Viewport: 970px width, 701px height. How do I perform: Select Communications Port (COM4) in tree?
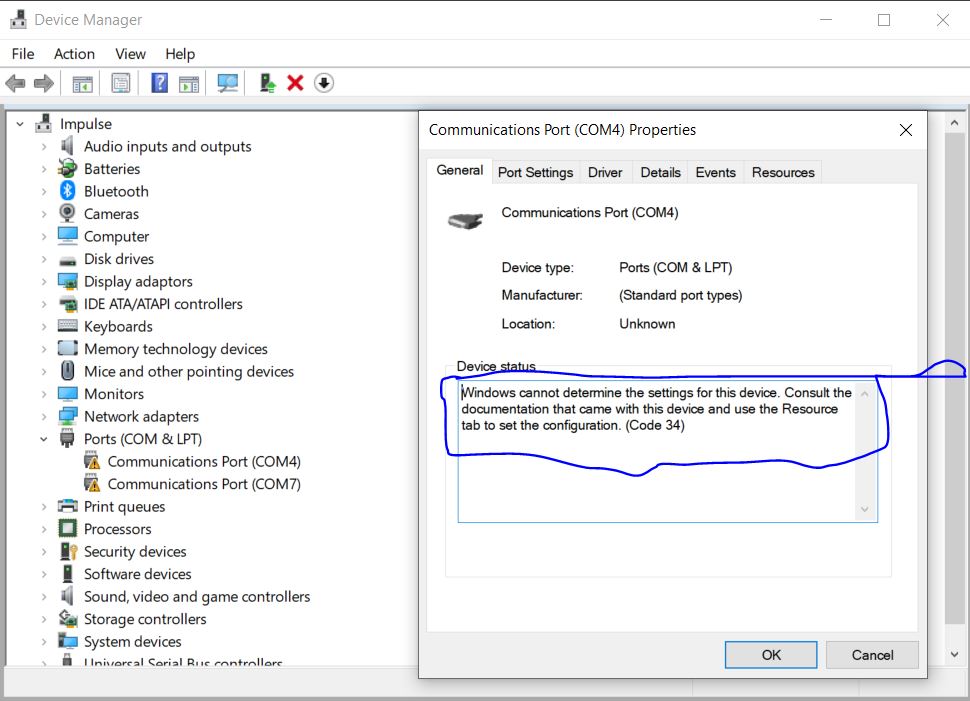(x=204, y=462)
